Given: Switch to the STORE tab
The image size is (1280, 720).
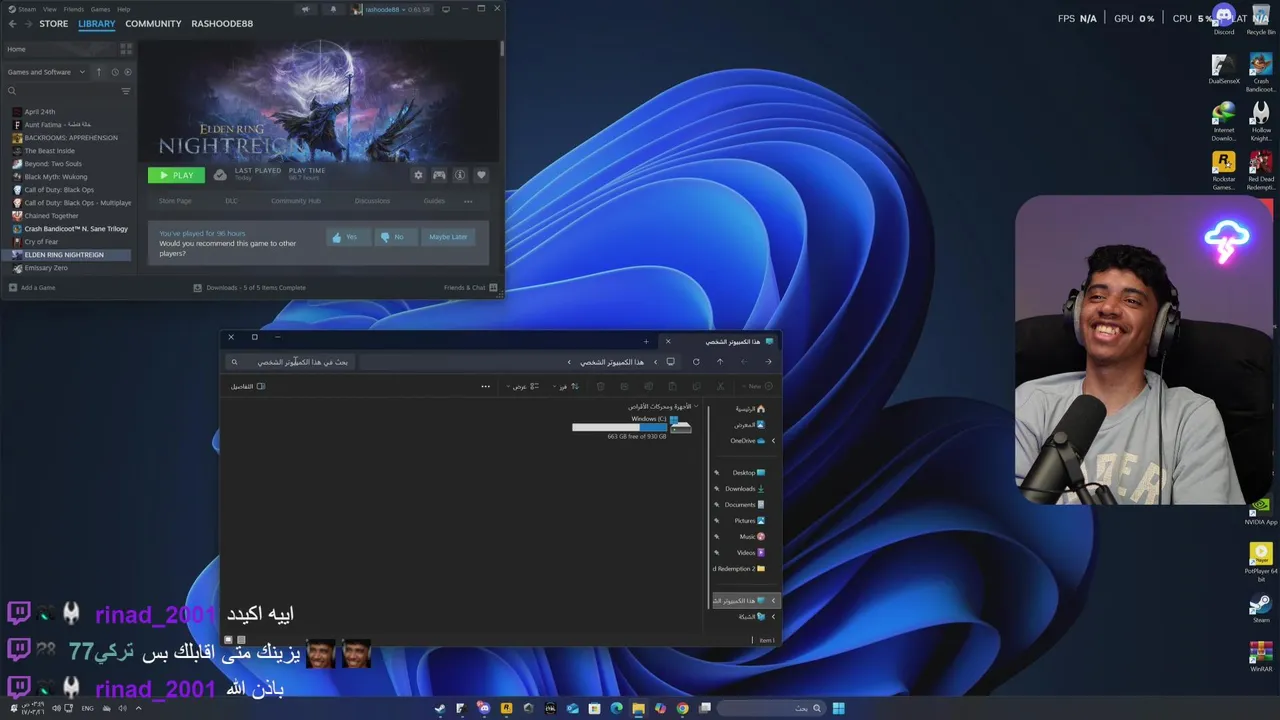Looking at the screenshot, I should (54, 24).
